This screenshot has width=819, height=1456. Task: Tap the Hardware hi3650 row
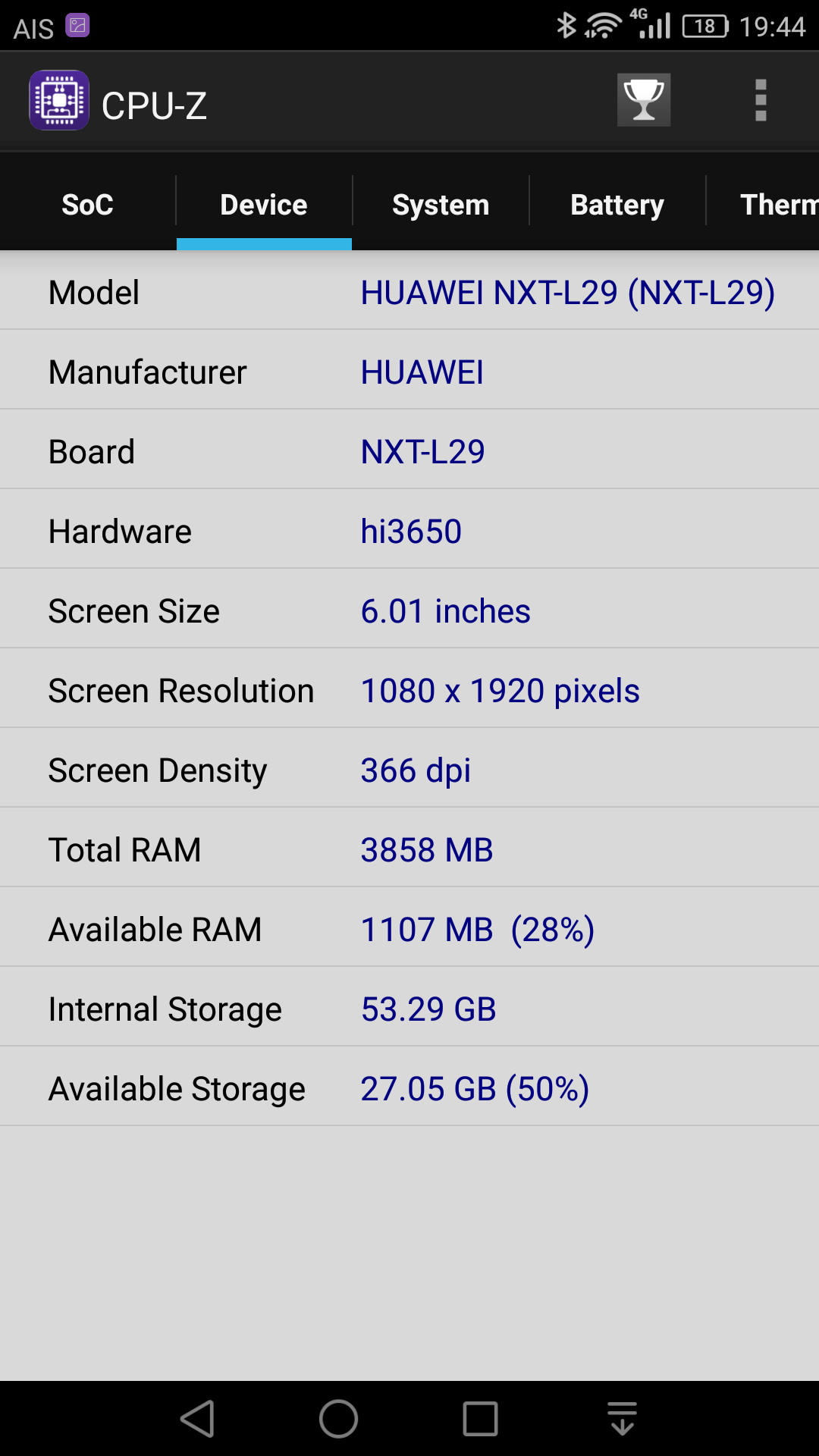(409, 529)
